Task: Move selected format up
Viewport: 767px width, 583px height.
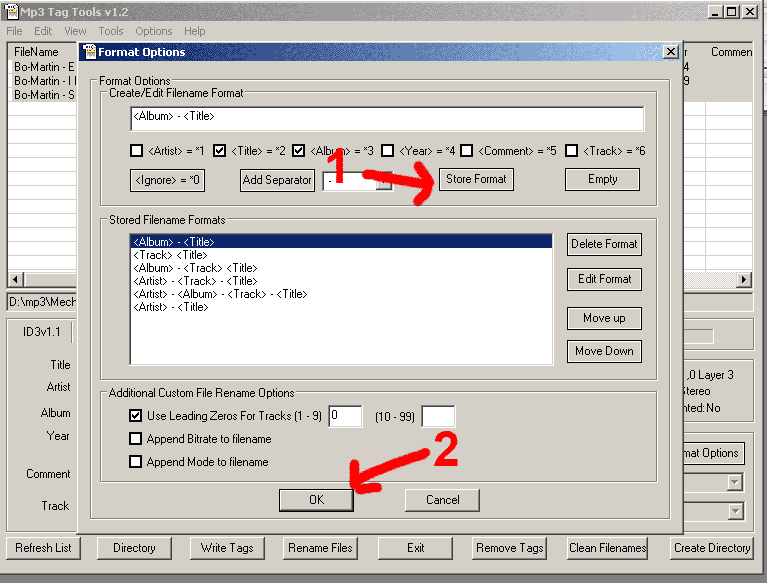Action: 604,318
